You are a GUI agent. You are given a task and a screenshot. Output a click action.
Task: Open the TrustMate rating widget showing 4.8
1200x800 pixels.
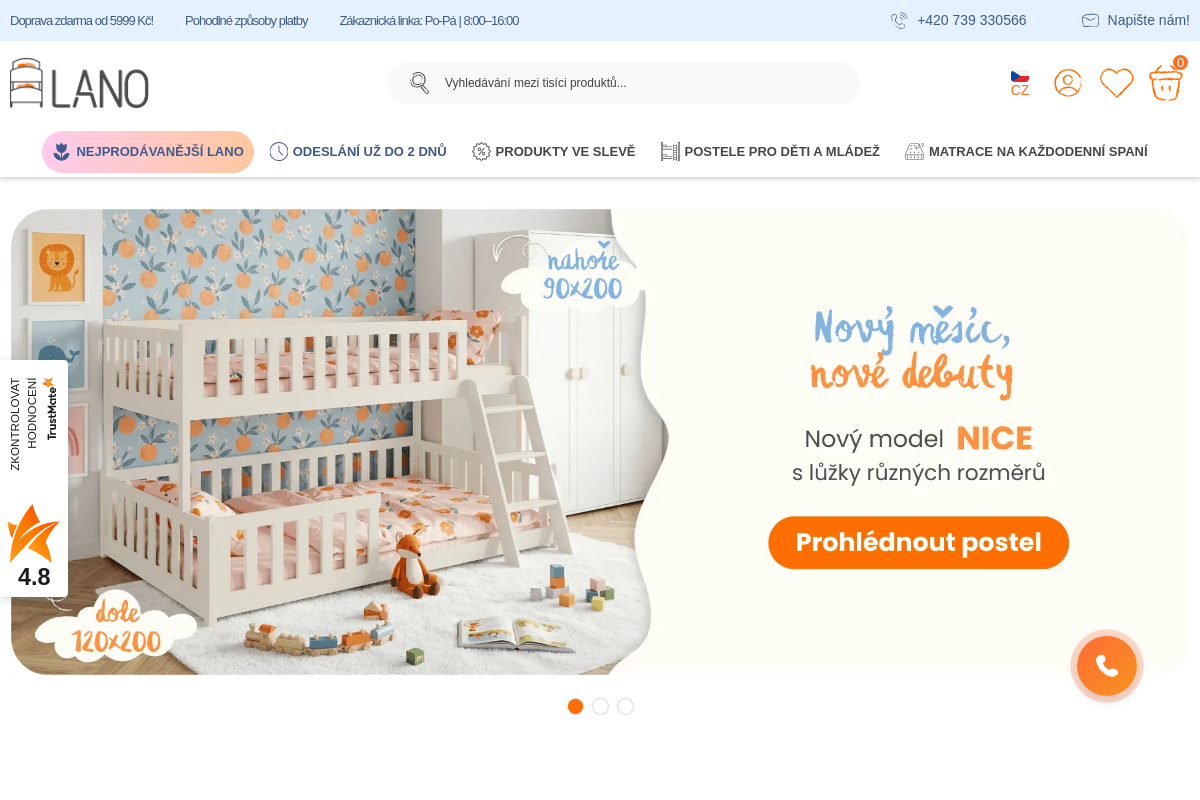tap(34, 478)
